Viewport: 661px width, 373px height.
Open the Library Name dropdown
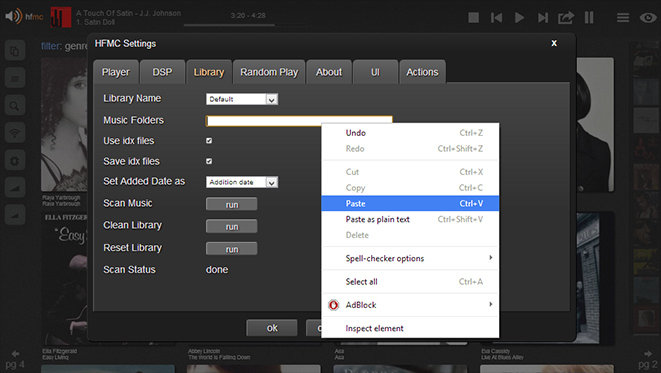(242, 99)
